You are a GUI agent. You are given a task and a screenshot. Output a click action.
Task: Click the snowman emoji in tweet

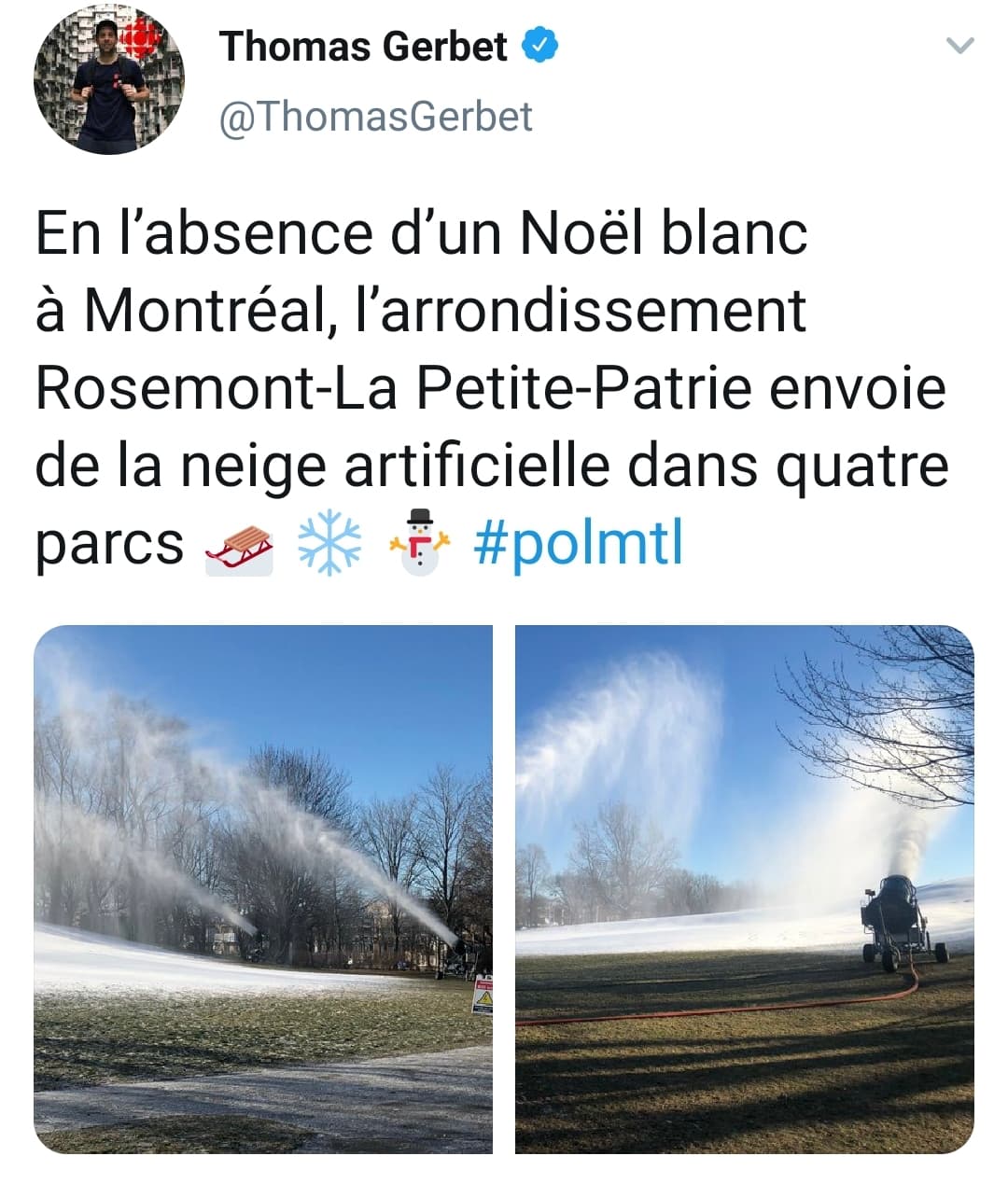[x=420, y=543]
